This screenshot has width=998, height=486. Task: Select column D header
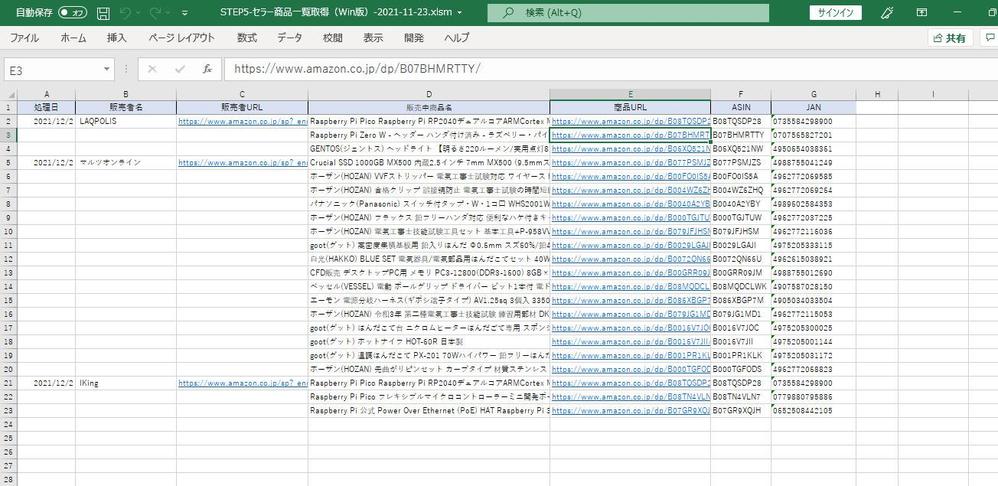429,94
